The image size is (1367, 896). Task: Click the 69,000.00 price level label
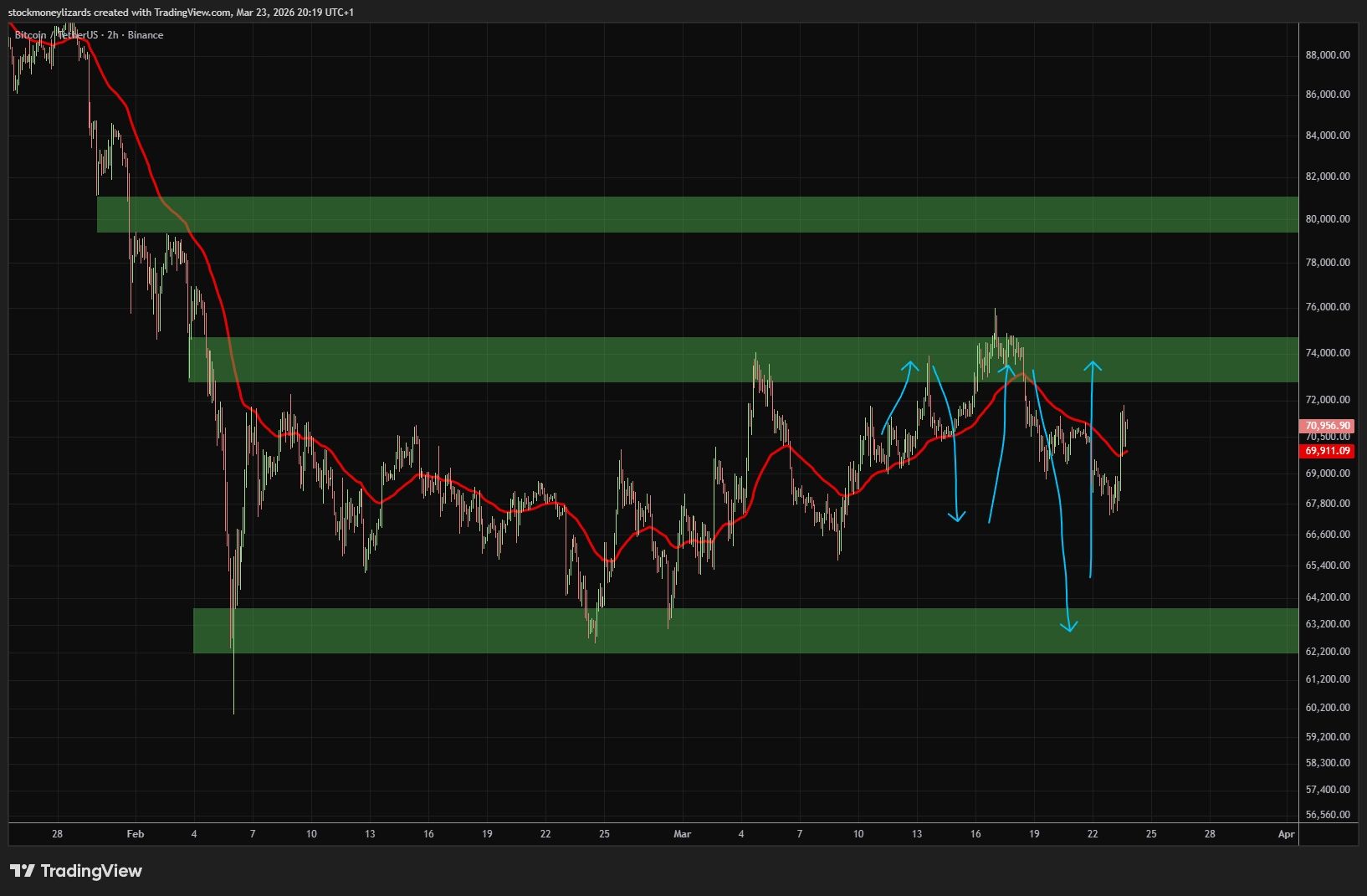point(1328,474)
